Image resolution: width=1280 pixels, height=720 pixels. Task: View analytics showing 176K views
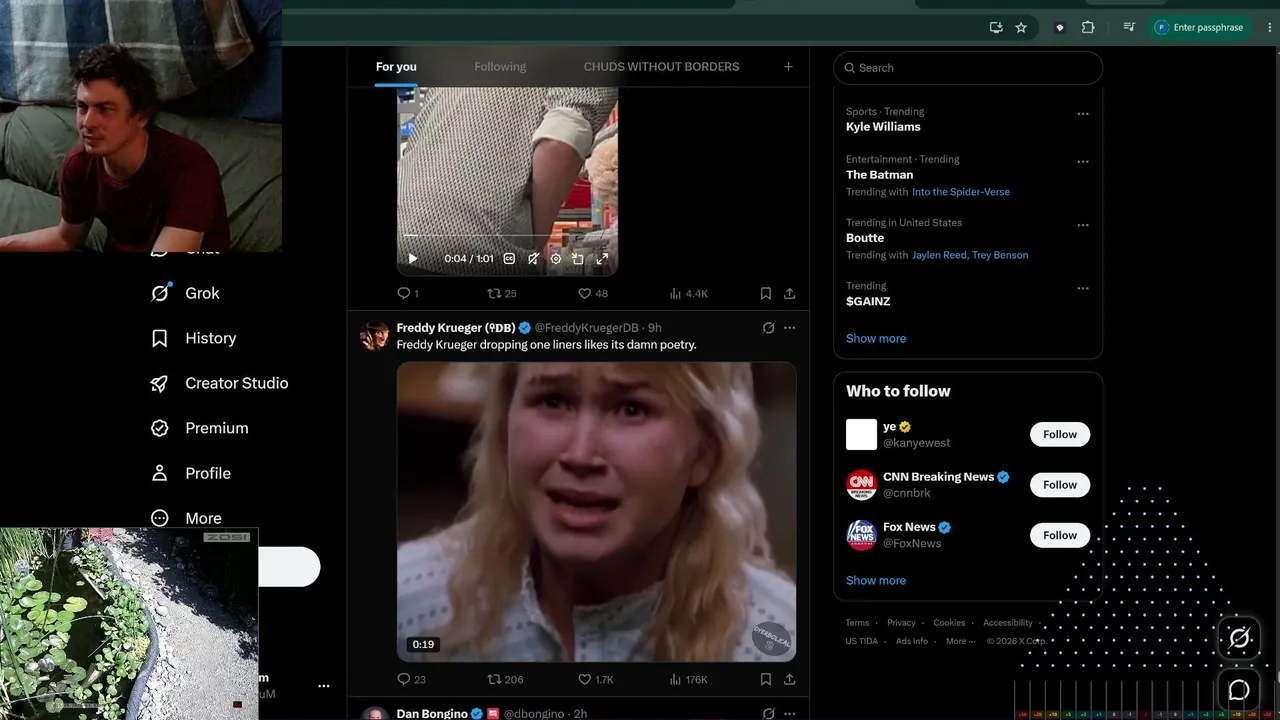[x=688, y=679]
